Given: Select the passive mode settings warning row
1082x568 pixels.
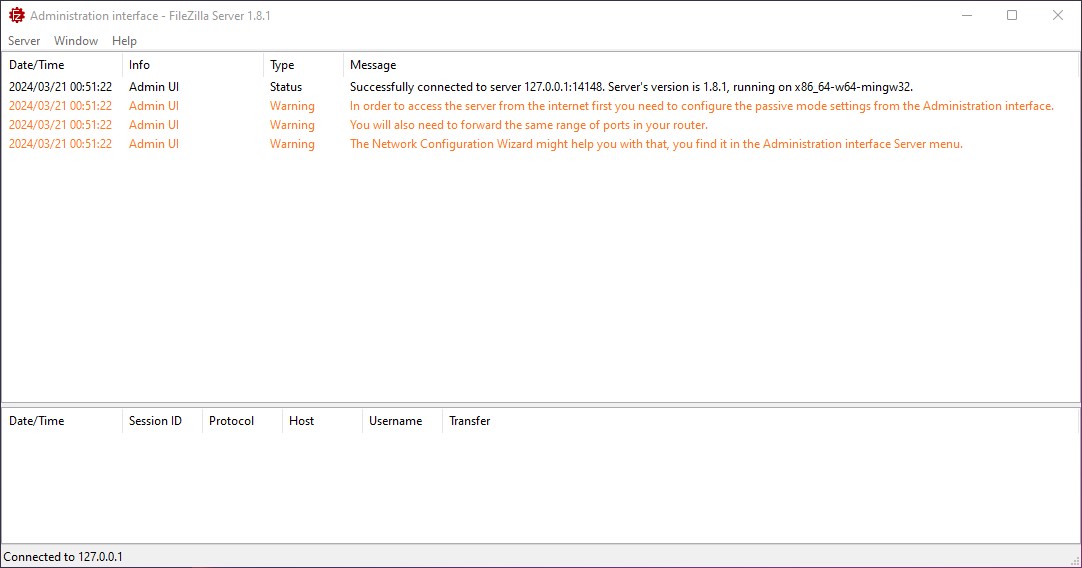Looking at the screenshot, I should coord(701,106).
